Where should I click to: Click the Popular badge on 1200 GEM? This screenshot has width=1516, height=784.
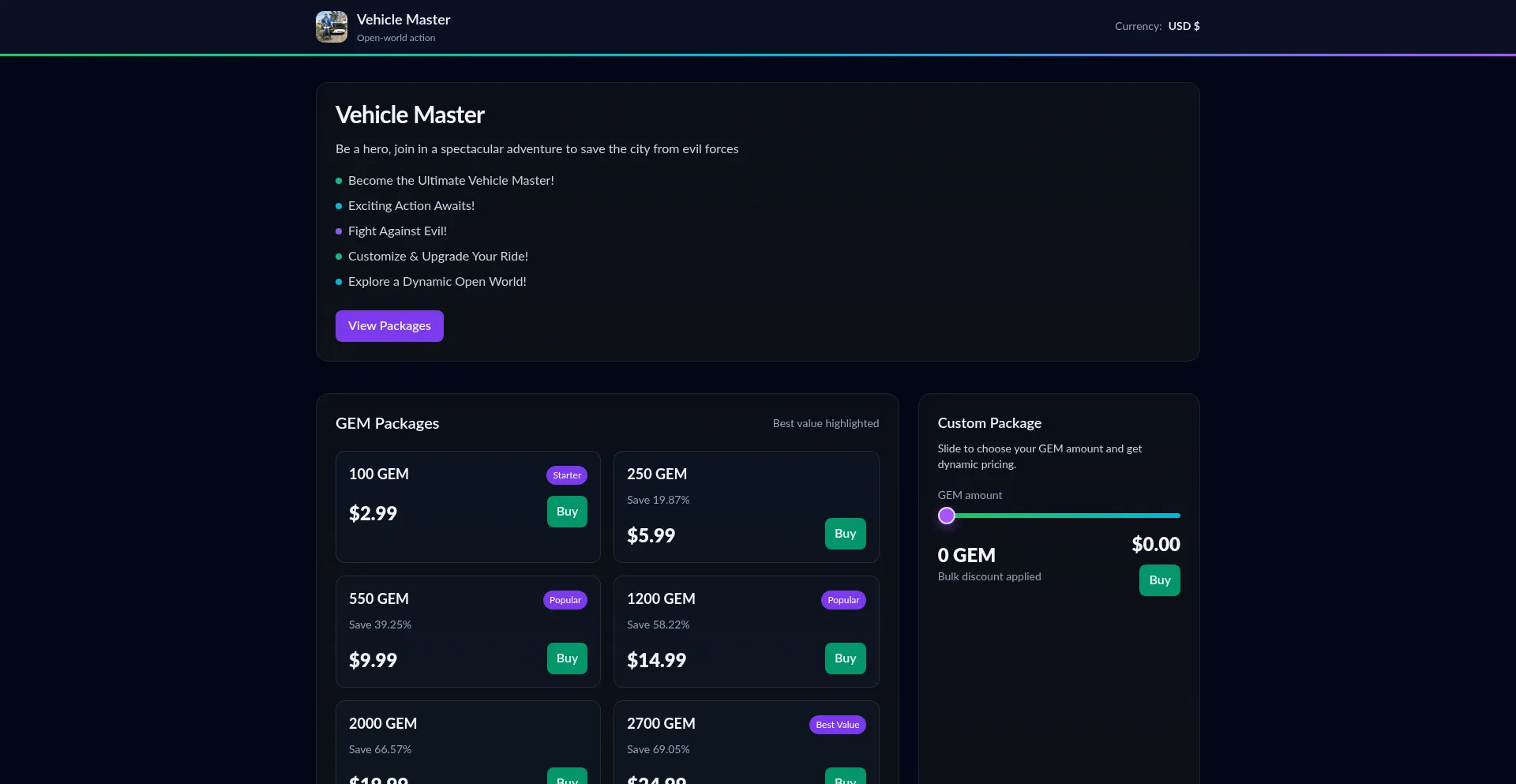(843, 600)
